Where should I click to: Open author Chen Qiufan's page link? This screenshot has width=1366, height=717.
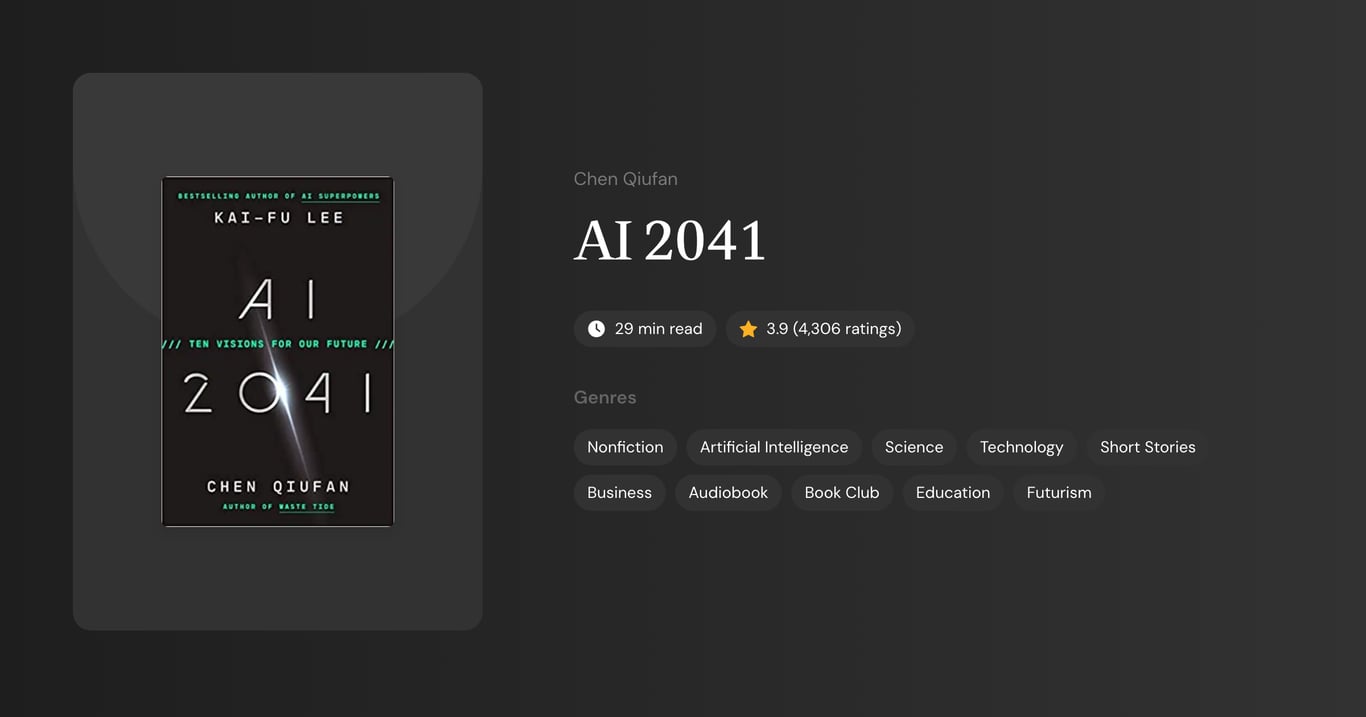coord(625,179)
